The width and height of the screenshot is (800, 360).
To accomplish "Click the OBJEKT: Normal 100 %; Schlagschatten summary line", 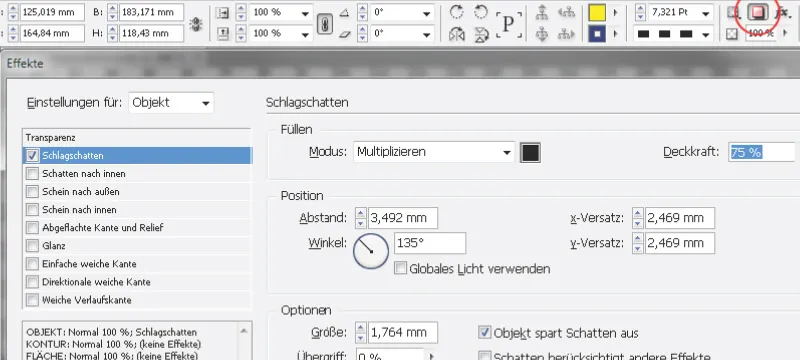I will [111, 332].
